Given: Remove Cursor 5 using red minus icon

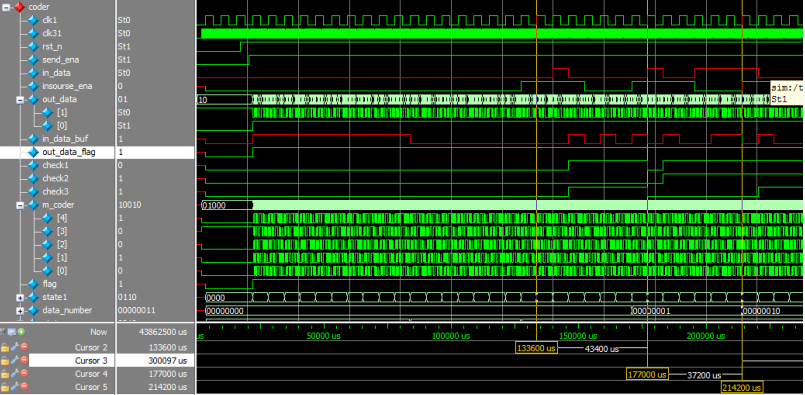Looking at the screenshot, I should point(24,386).
